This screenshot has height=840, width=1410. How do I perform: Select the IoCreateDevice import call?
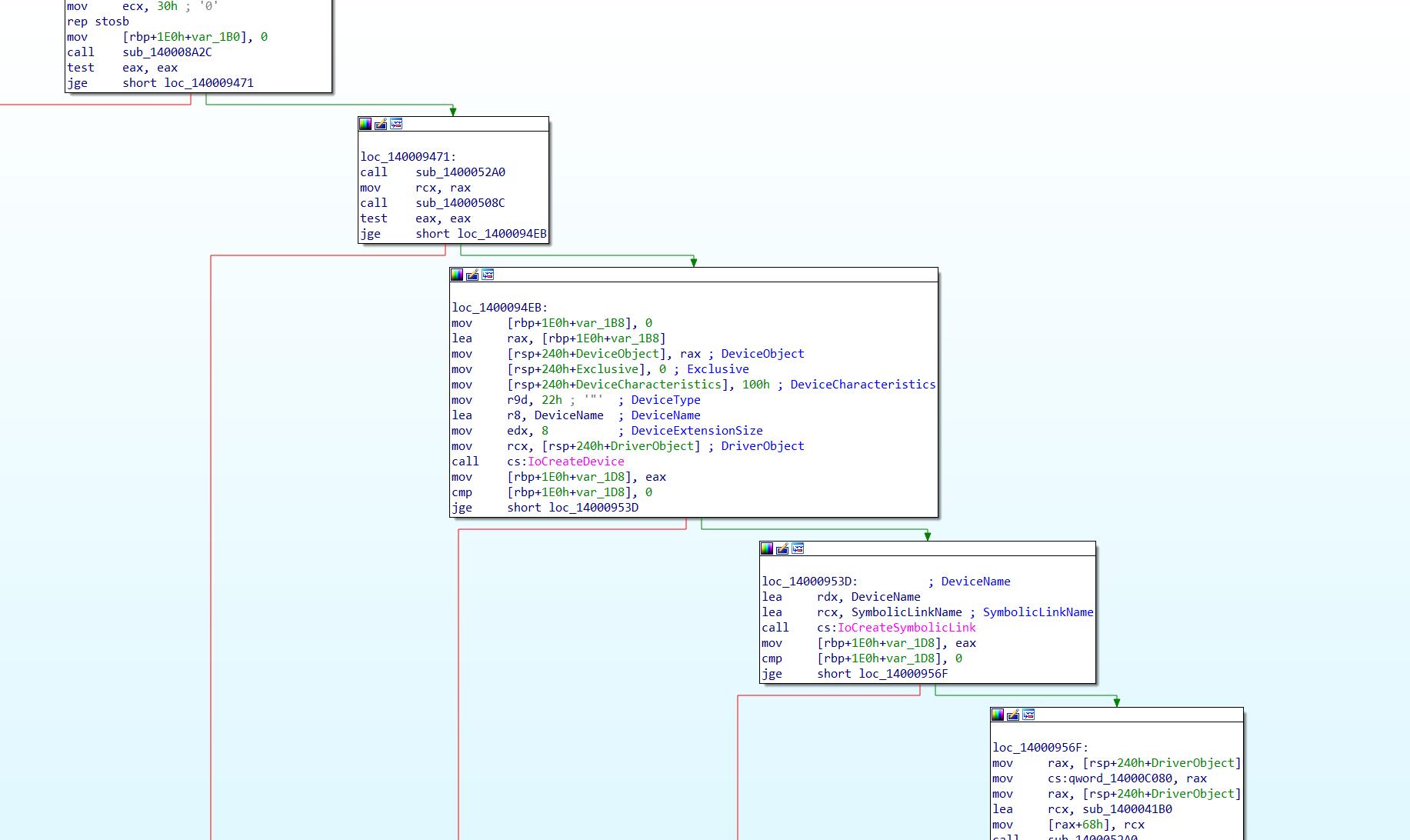click(575, 462)
